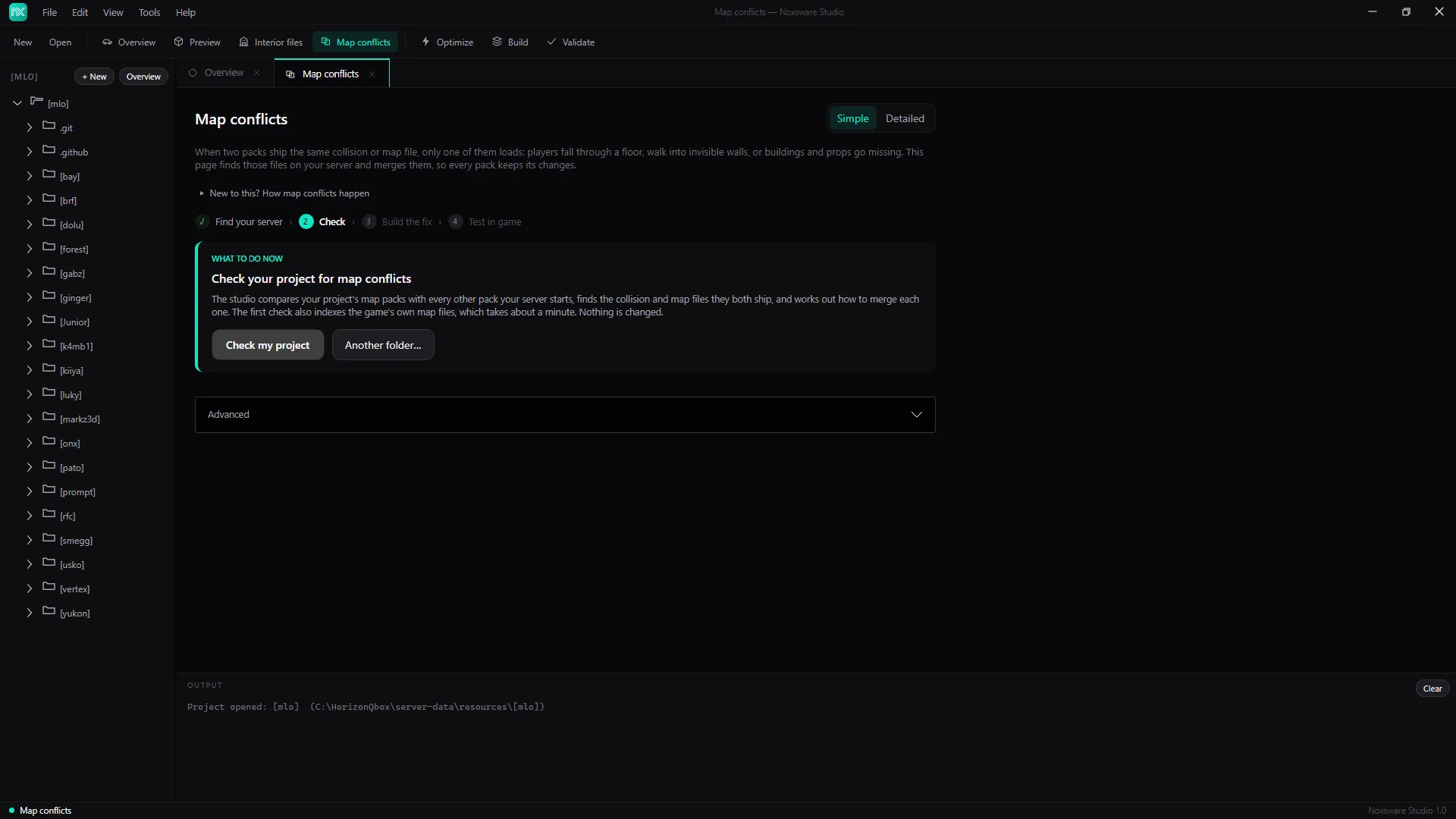Click the [yukon] folder icon
Viewport: 1456px width, 819px height.
click(49, 610)
